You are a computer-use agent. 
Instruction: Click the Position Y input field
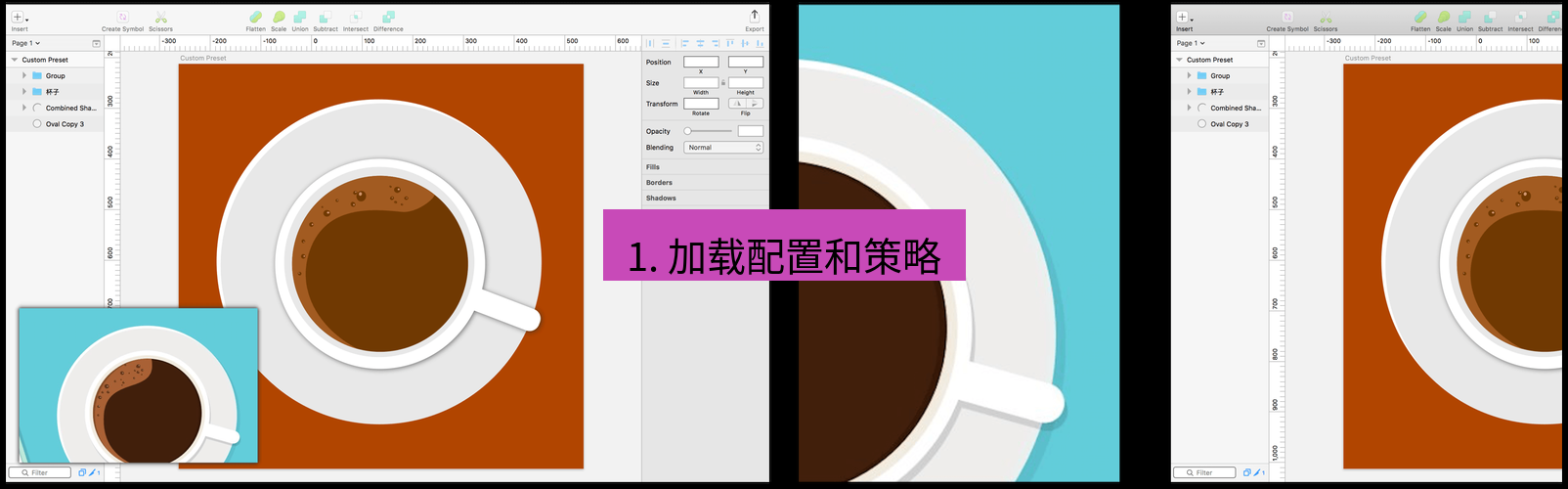coord(746,62)
